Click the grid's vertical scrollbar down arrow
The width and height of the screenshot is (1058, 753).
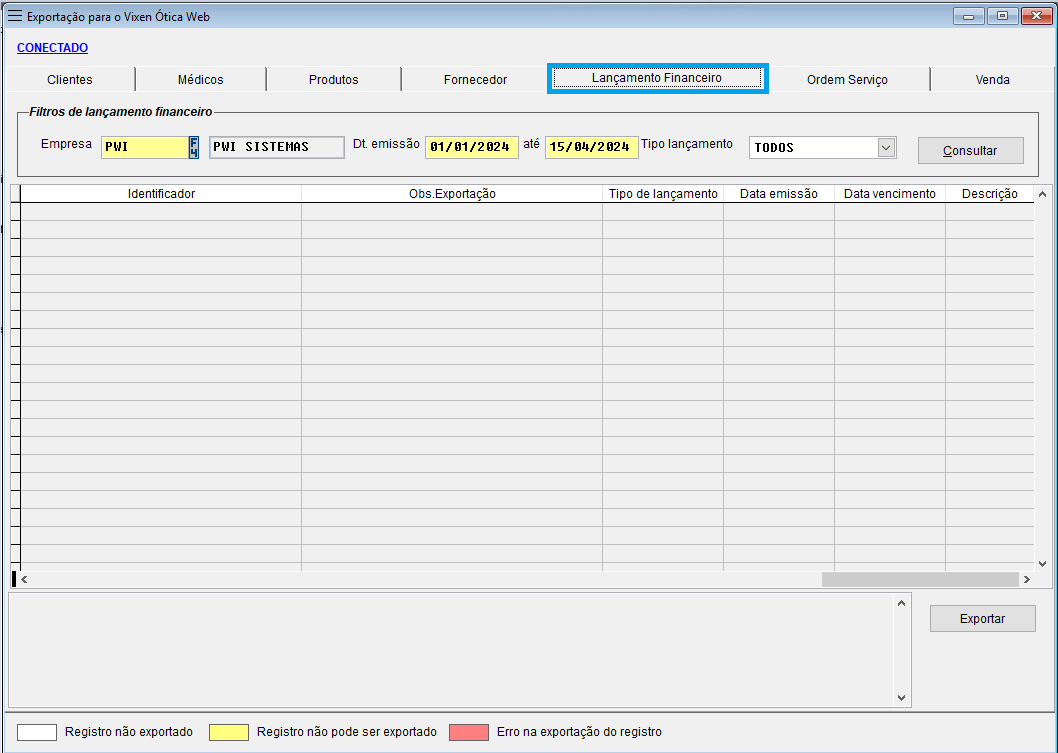click(1042, 563)
